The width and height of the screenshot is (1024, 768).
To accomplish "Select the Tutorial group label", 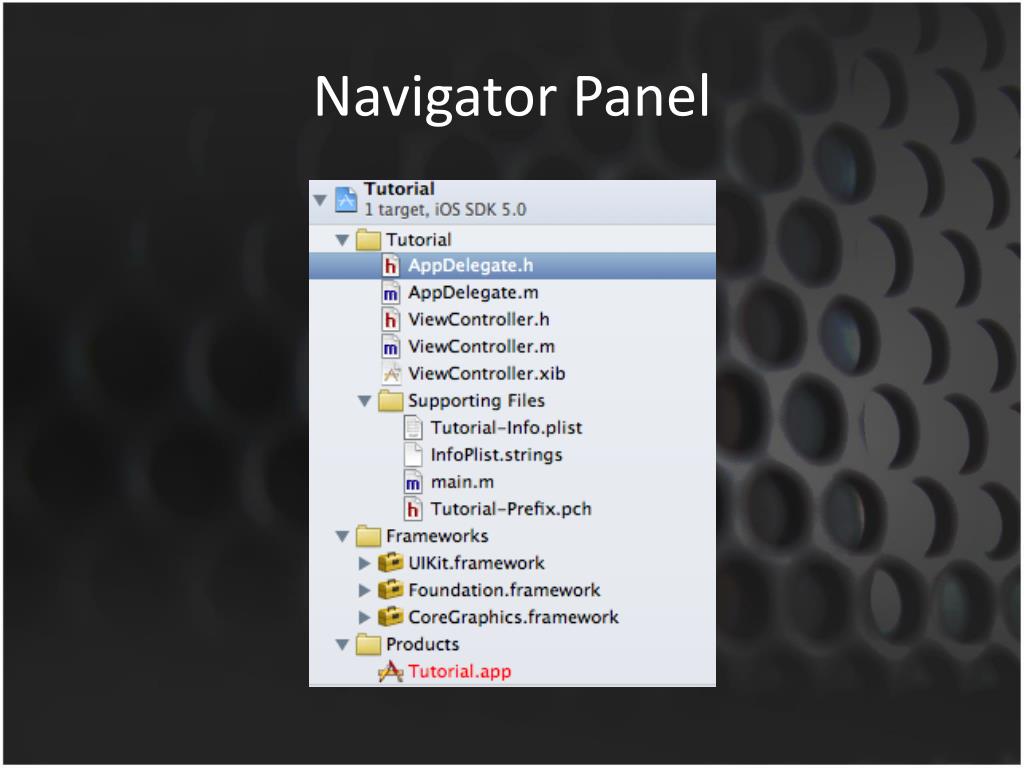I will 419,240.
